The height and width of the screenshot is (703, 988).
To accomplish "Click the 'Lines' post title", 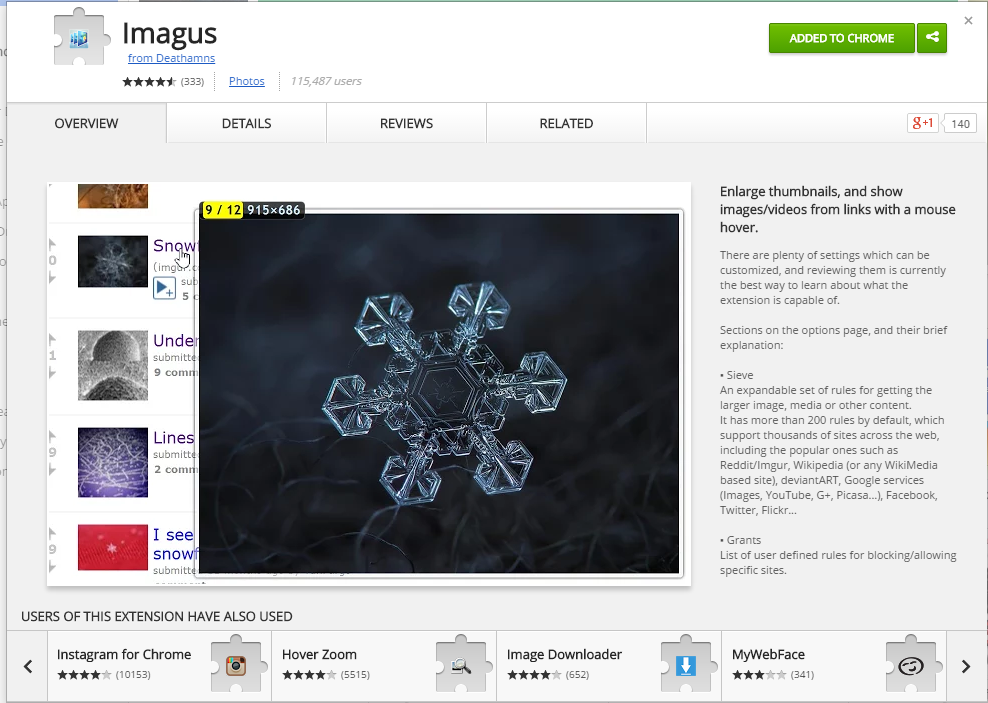I will pos(173,438).
